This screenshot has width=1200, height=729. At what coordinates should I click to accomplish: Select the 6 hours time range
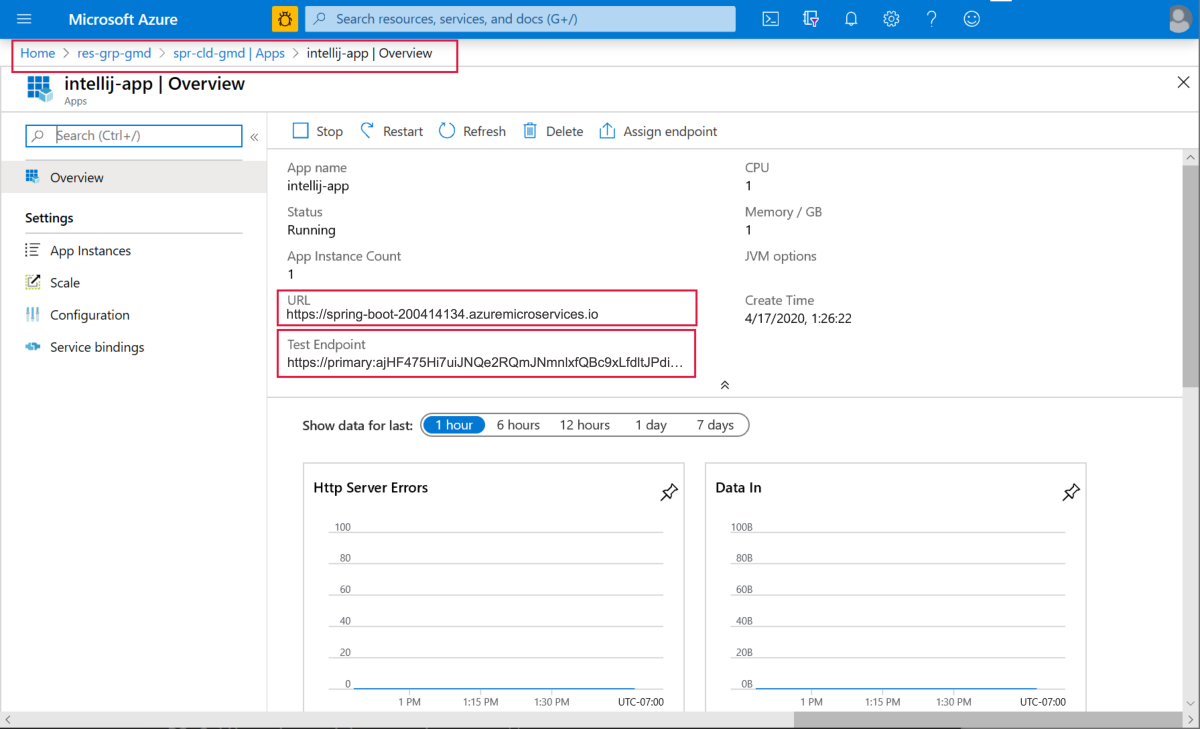(x=518, y=425)
